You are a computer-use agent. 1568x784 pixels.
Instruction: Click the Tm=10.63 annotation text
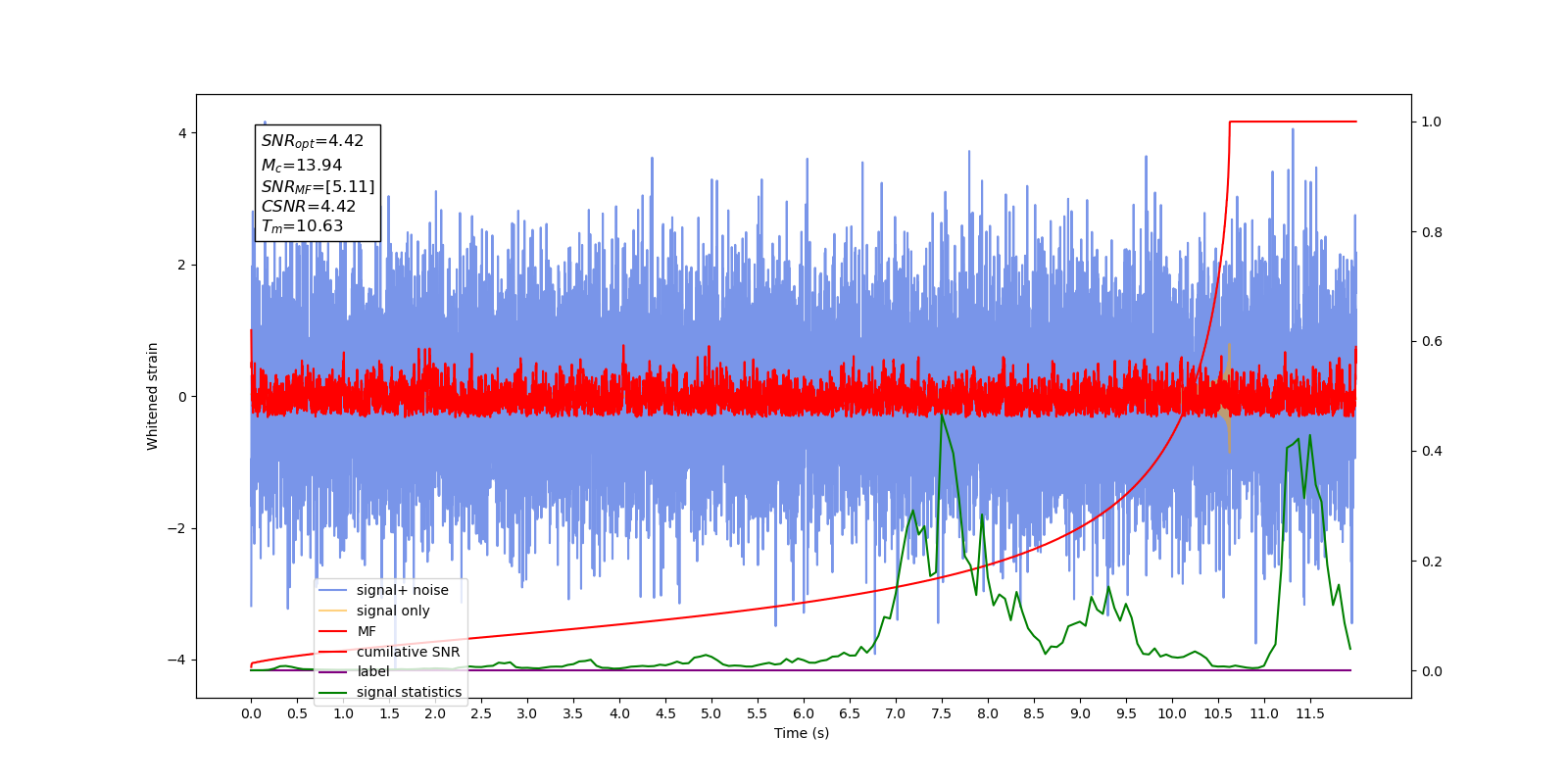pyautogui.click(x=302, y=226)
